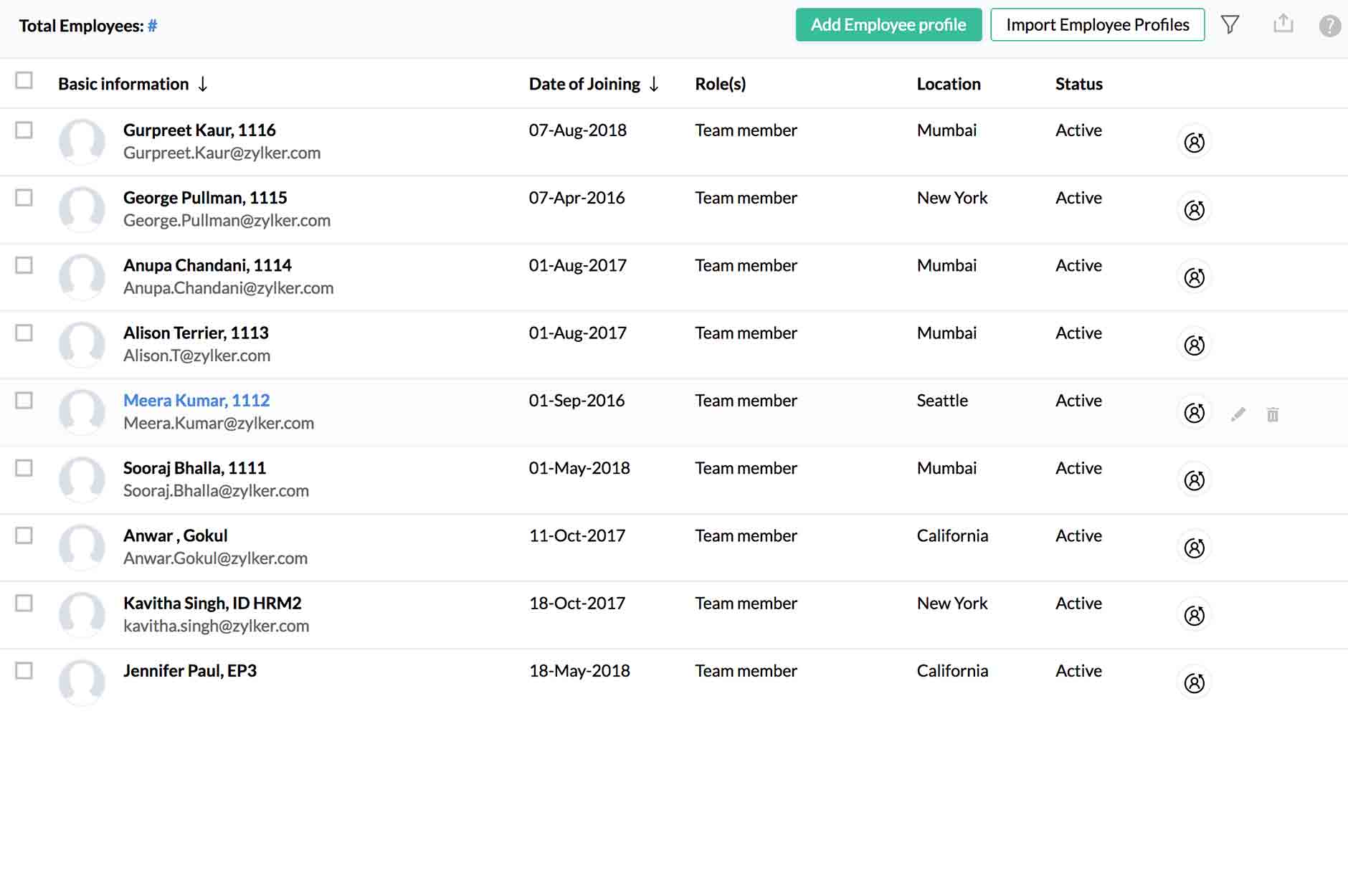Click Gurpreet Kaur's profile avatar thumbnail
1348x896 pixels.
pyautogui.click(x=82, y=141)
